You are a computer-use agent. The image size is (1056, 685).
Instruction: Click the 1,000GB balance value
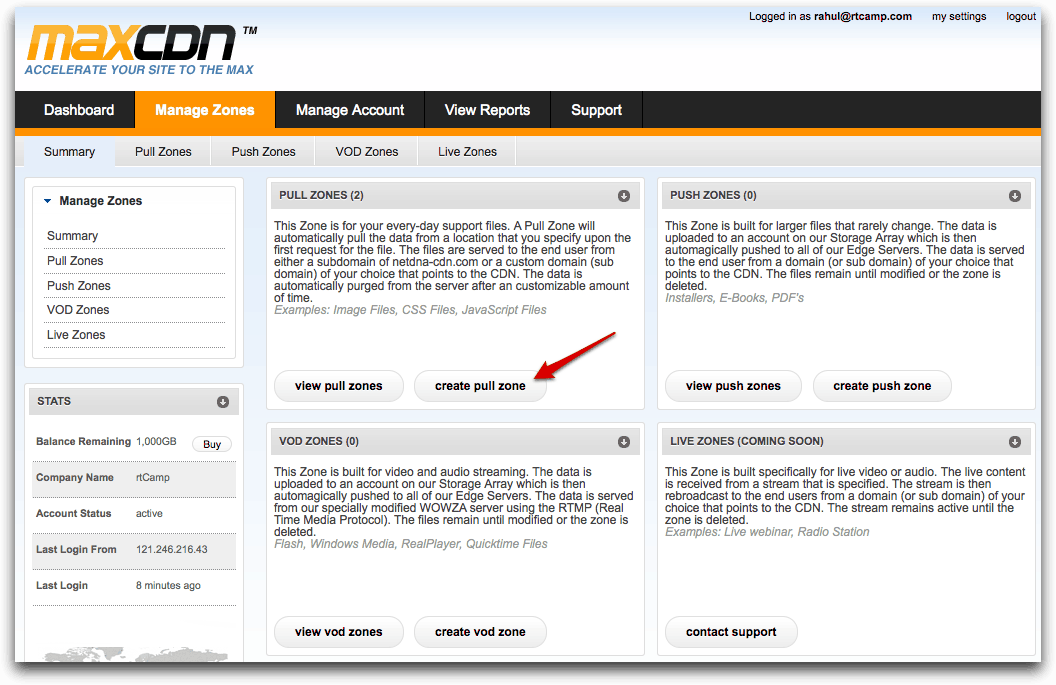[x=156, y=441]
